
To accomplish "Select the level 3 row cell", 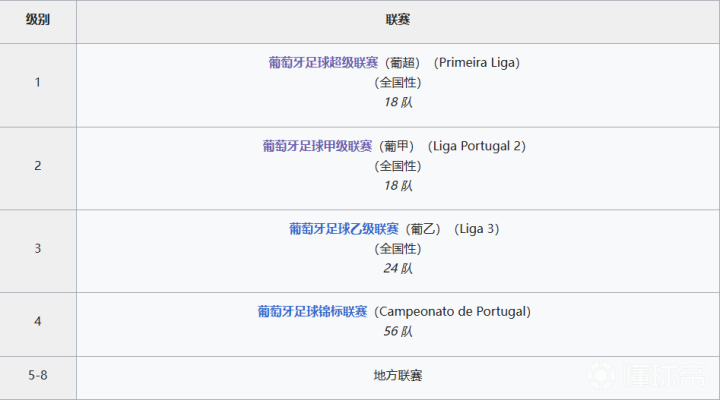I will (38, 249).
